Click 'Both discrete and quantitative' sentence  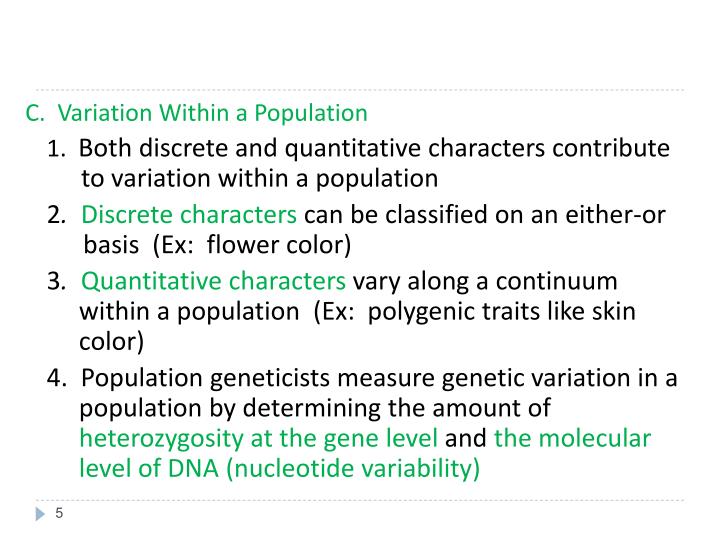click(249, 148)
